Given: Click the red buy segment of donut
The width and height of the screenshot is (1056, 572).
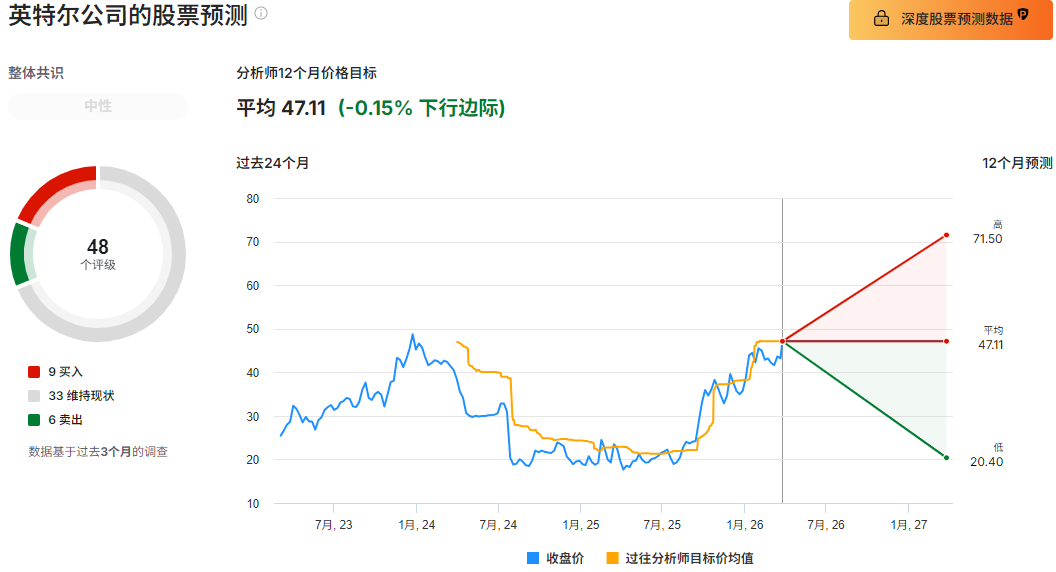Looking at the screenshot, I should [x=54, y=189].
